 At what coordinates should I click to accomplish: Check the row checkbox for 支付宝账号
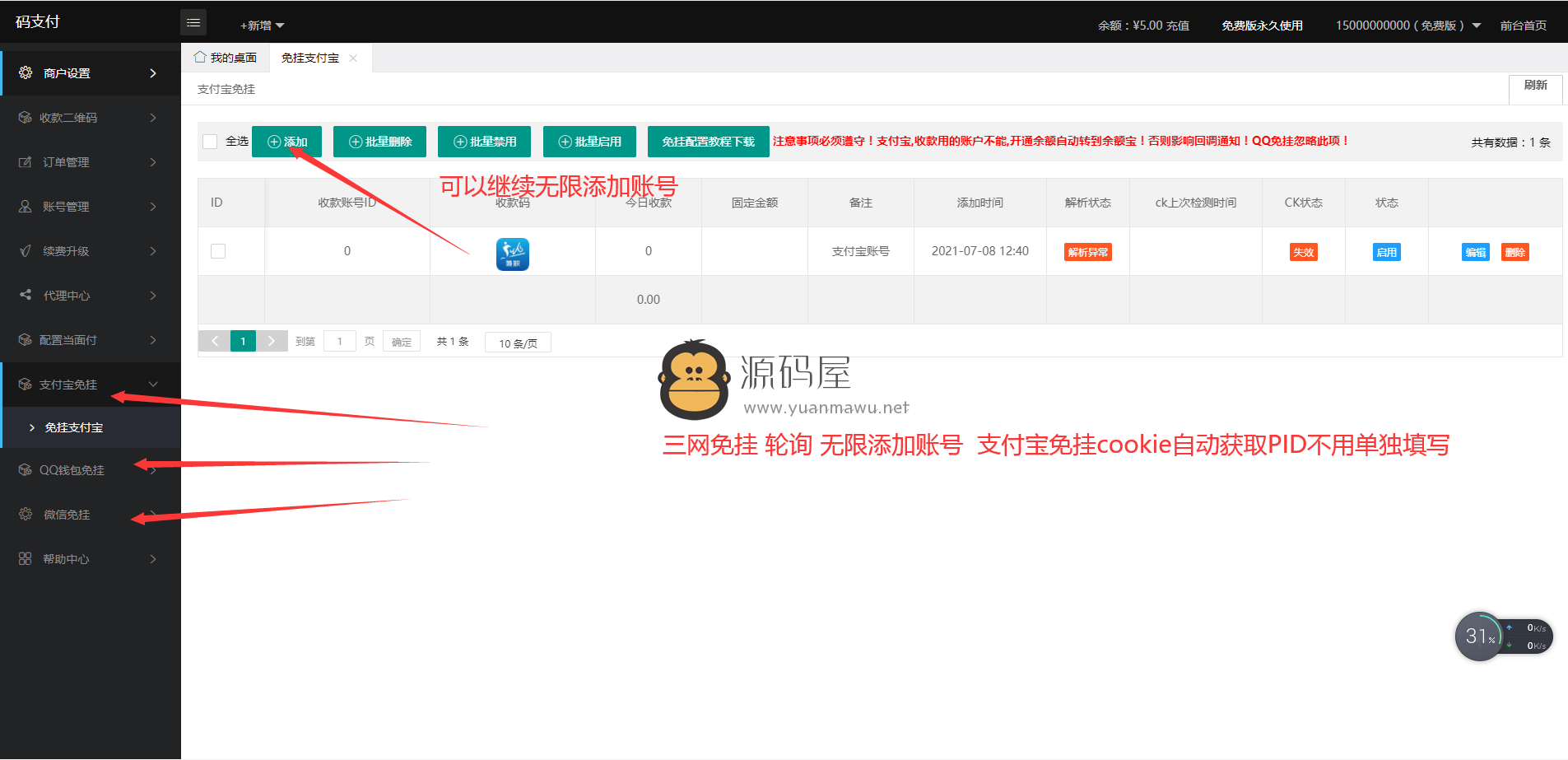point(218,251)
